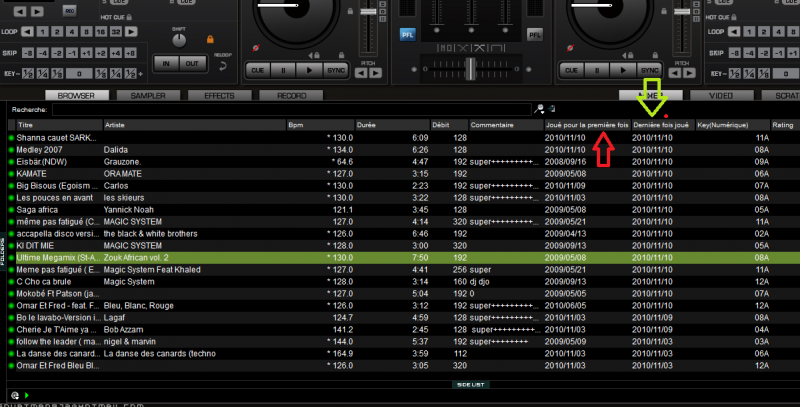Halve the loop with left deck LOOP left arrow
Viewport: 800px width, 407px height.
(28, 32)
